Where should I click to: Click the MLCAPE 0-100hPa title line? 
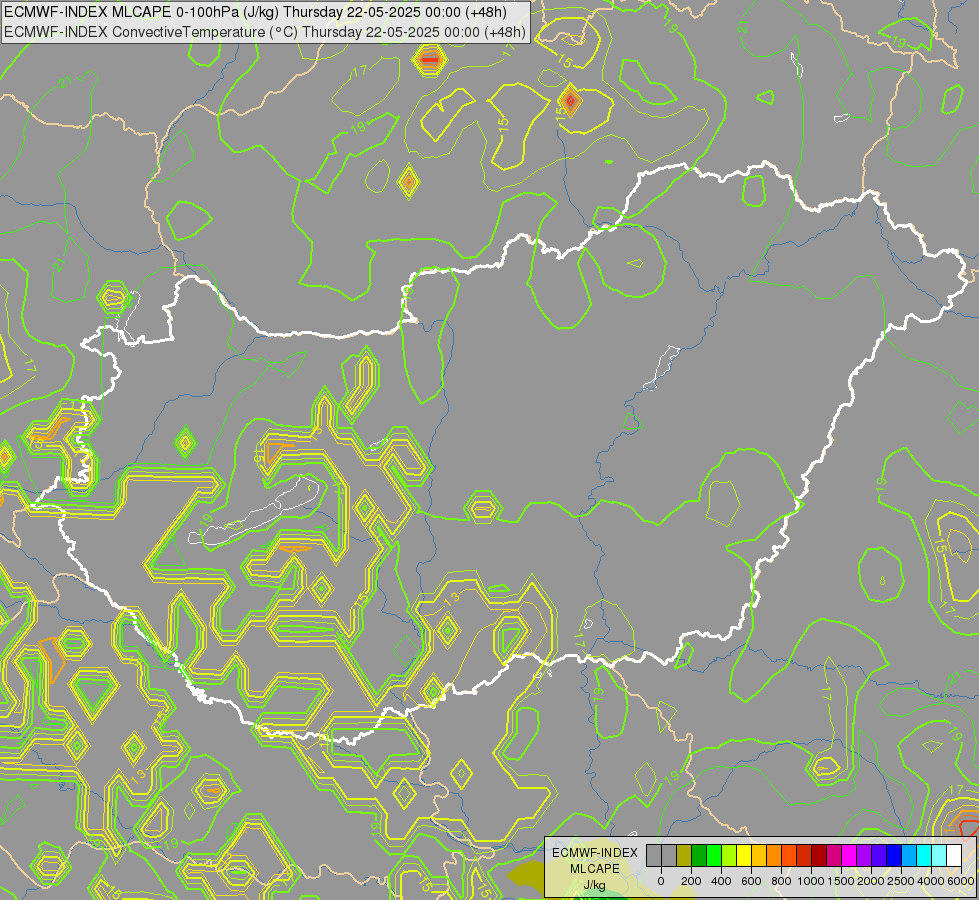(255, 12)
